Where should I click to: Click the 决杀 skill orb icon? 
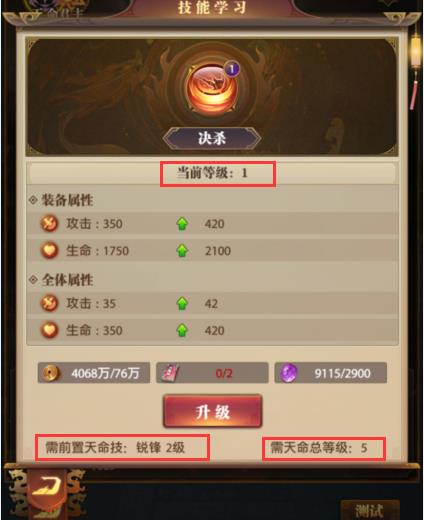click(x=212, y=88)
